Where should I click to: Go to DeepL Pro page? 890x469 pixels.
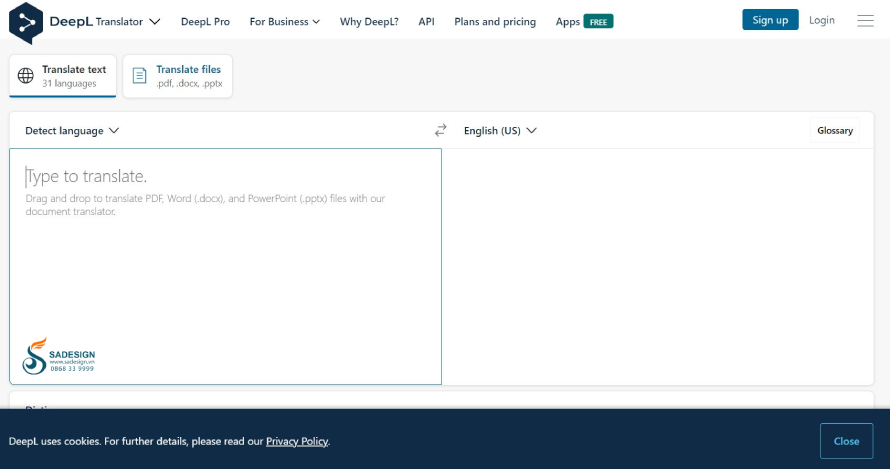205,22
